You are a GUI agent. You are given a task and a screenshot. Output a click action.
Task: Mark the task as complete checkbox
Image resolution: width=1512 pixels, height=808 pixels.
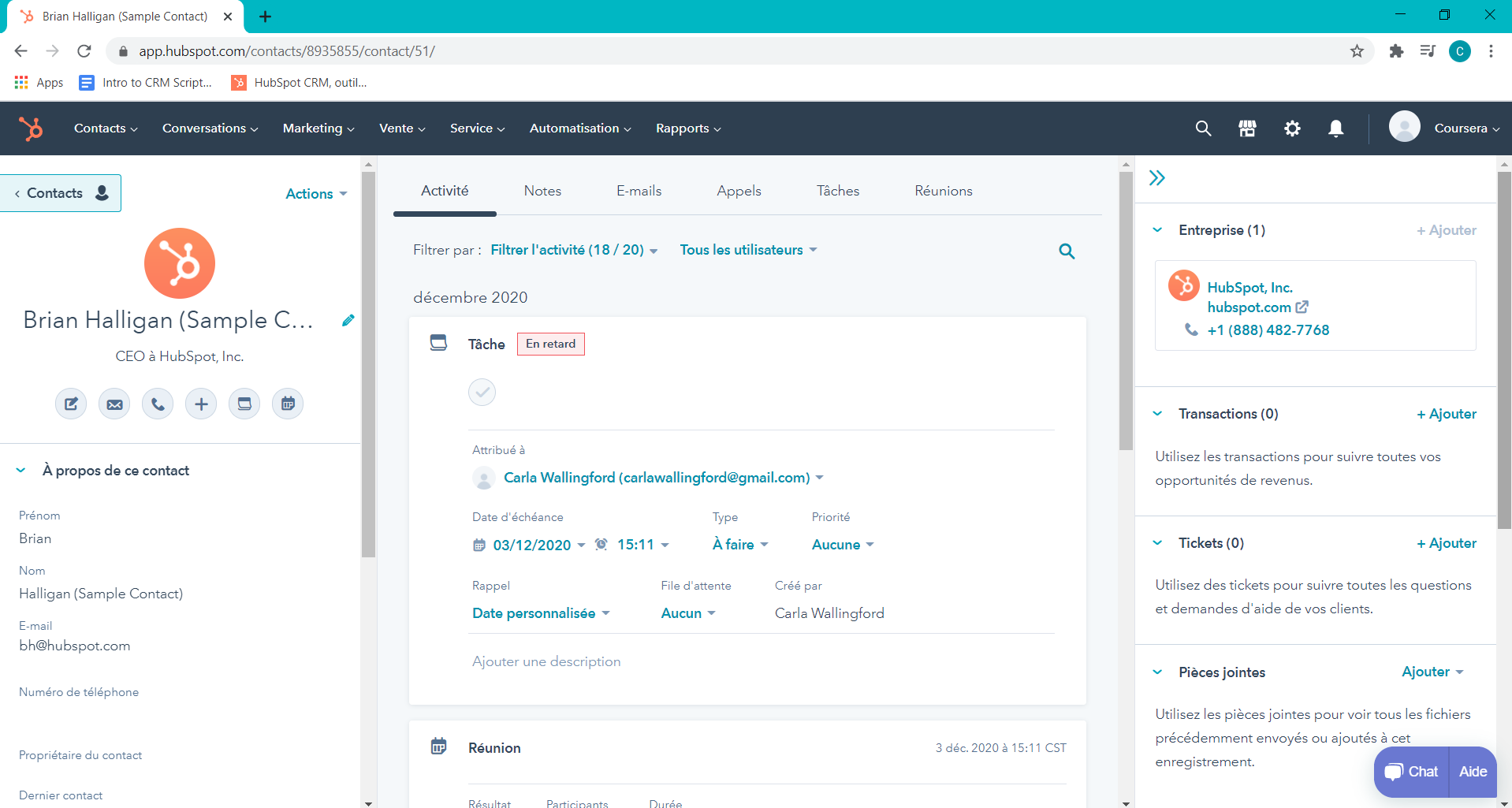[482, 392]
